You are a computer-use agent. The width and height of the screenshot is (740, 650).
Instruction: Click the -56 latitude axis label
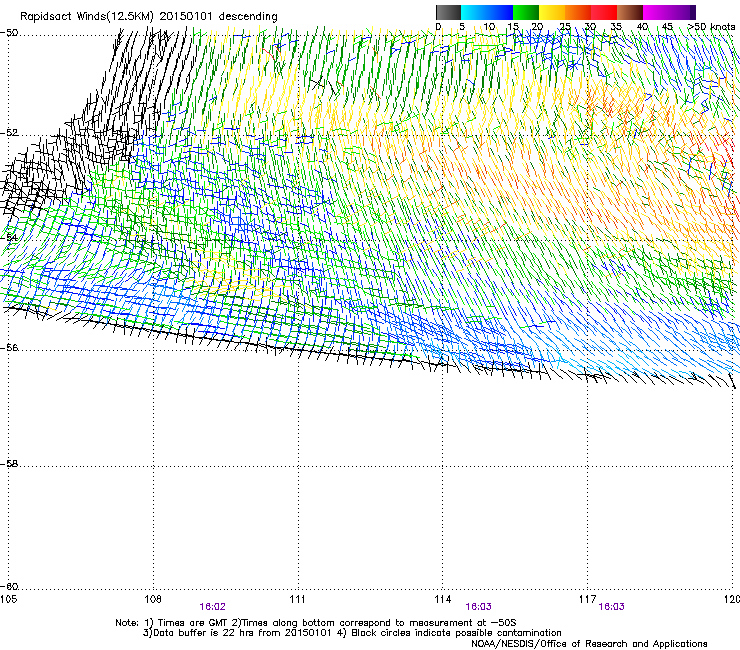pos(9,347)
